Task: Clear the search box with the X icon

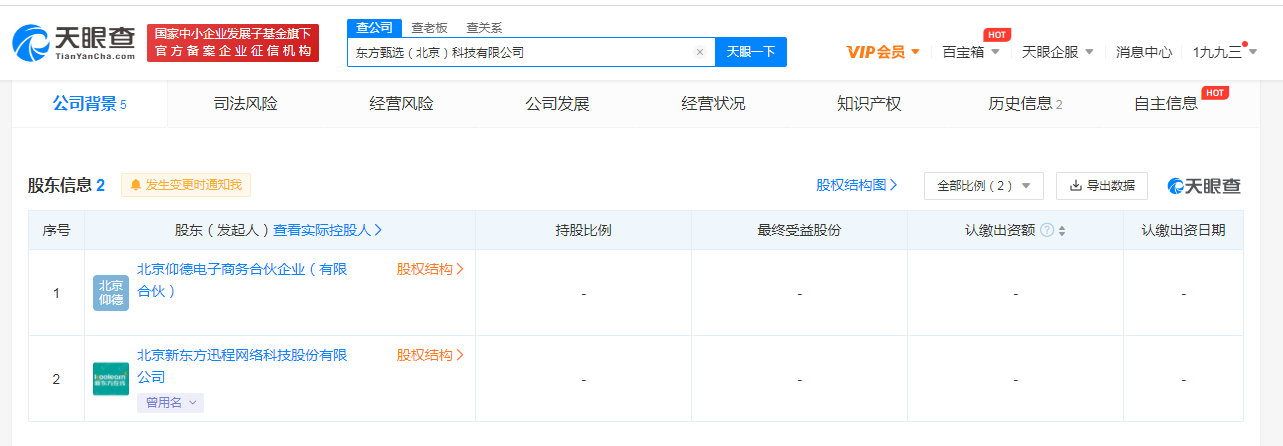Action: click(x=700, y=52)
